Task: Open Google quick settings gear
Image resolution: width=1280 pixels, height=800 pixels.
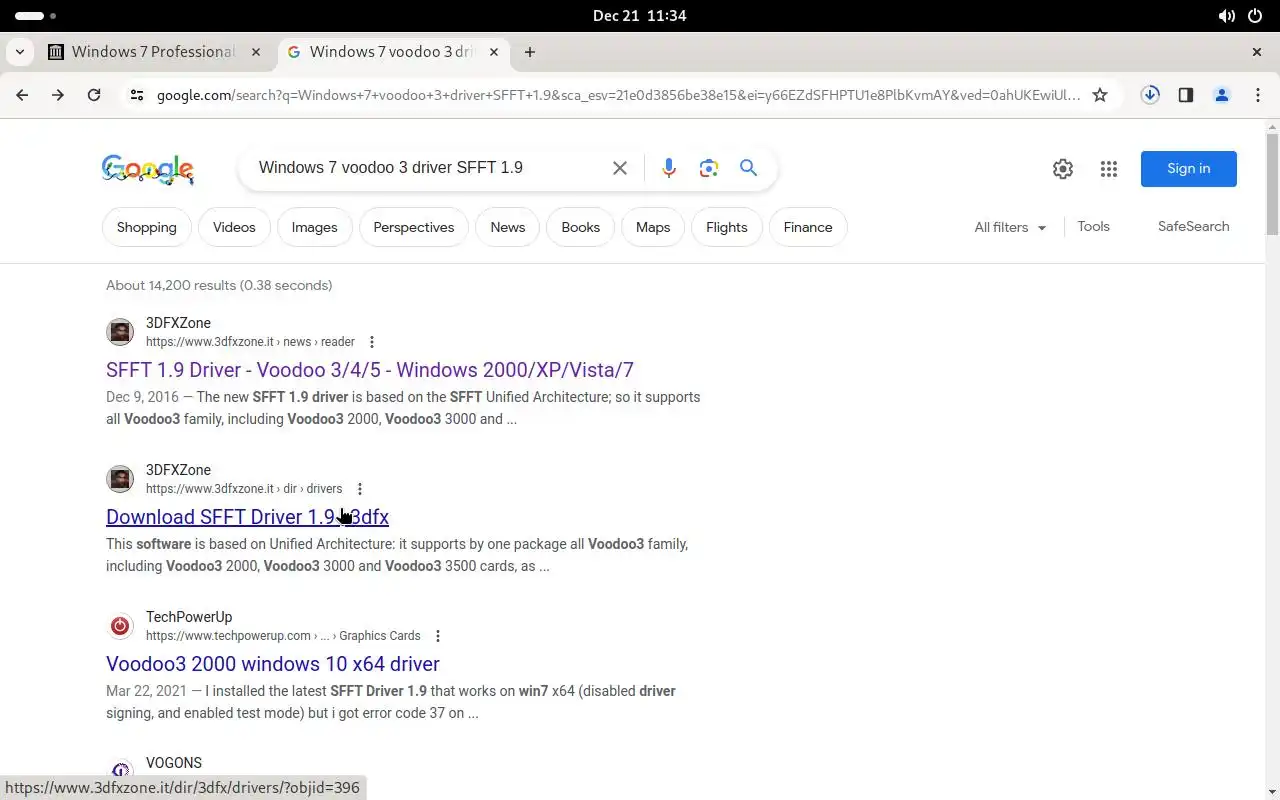Action: (x=1063, y=169)
